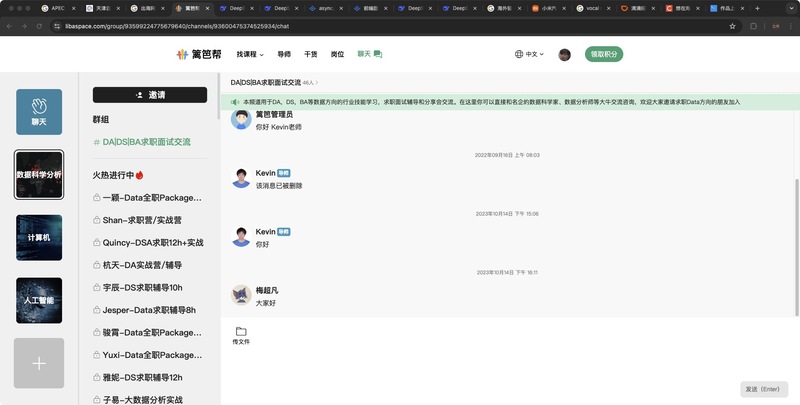Click the 篱笆管理员 username

pyautogui.click(x=274, y=115)
